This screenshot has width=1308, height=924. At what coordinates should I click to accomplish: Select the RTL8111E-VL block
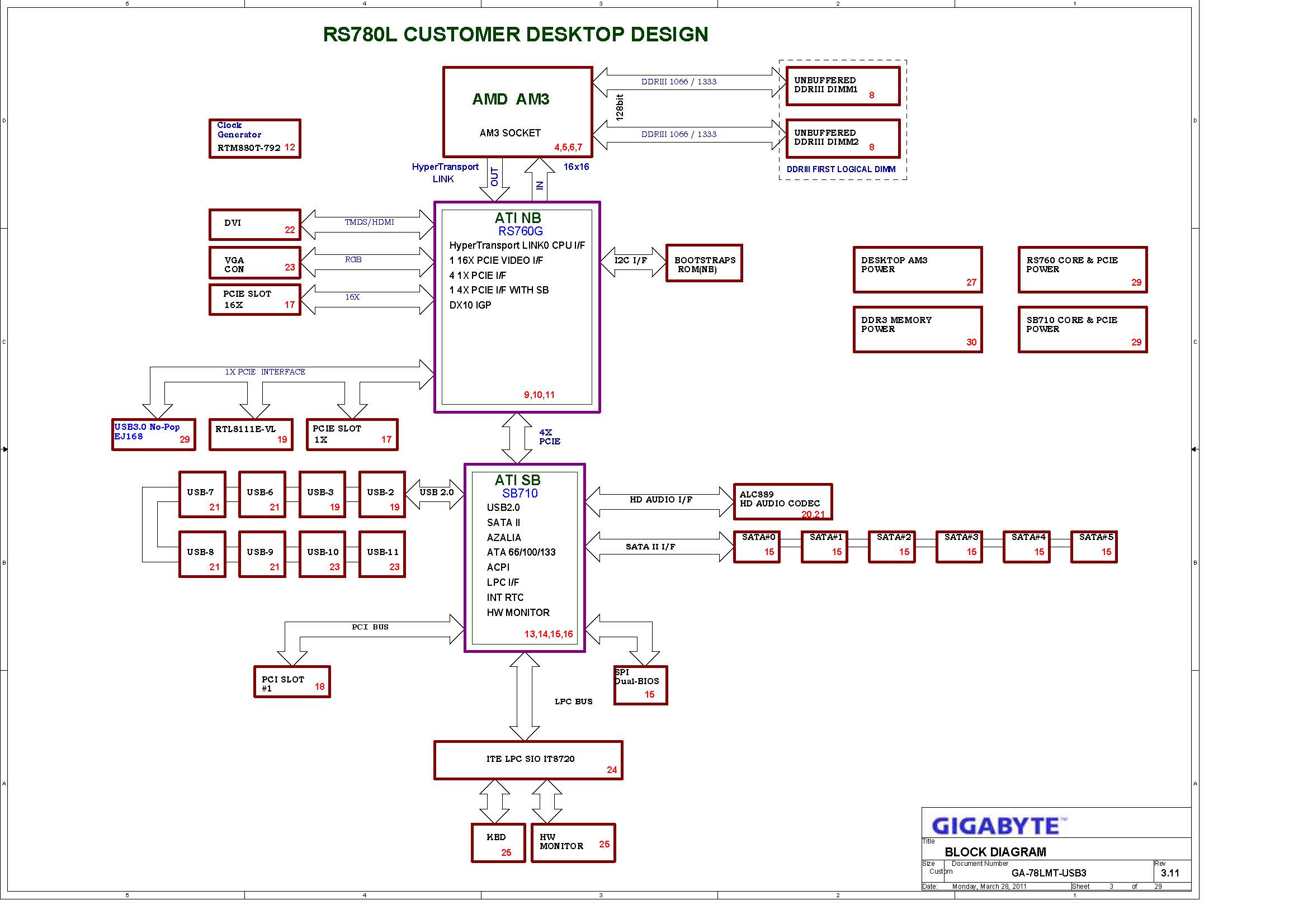pos(251,434)
